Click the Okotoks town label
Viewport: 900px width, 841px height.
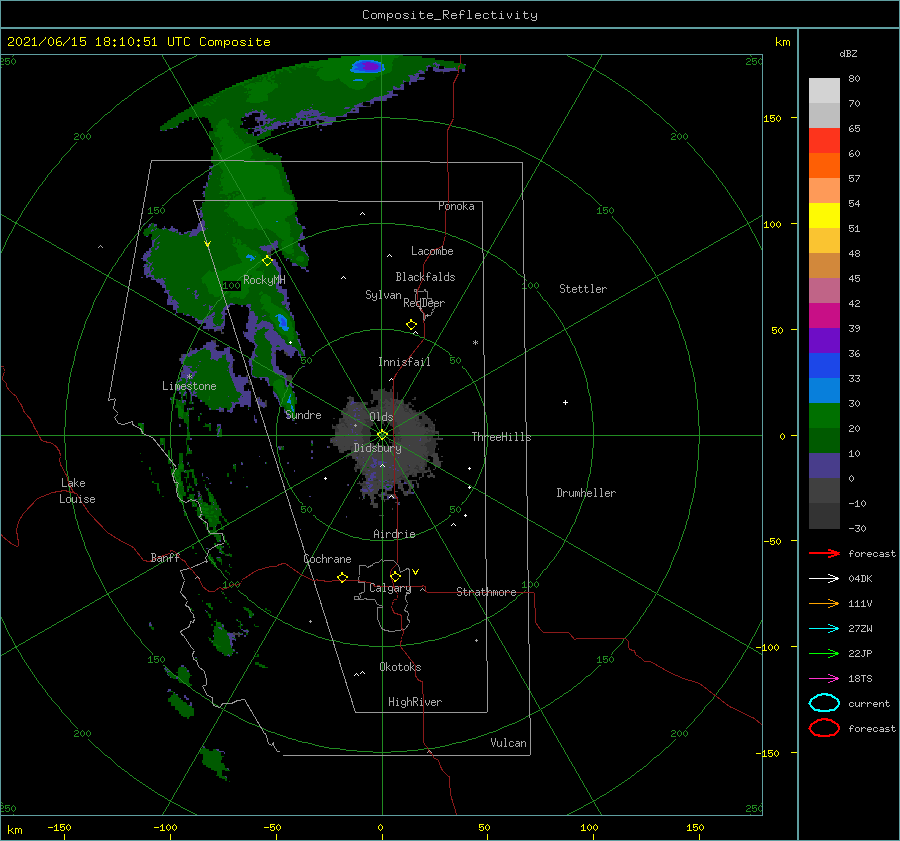tap(400, 667)
